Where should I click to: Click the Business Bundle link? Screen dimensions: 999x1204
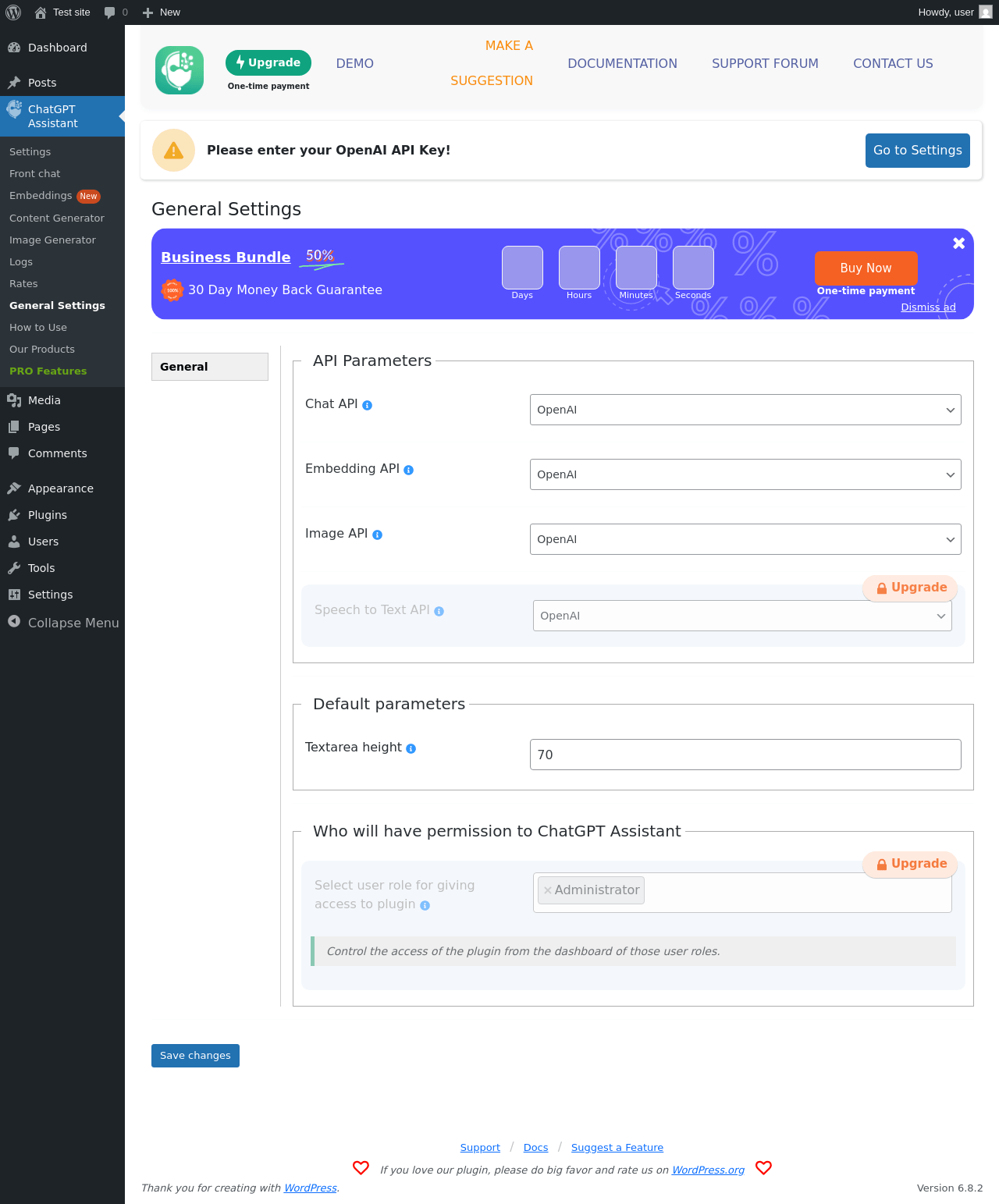click(226, 257)
